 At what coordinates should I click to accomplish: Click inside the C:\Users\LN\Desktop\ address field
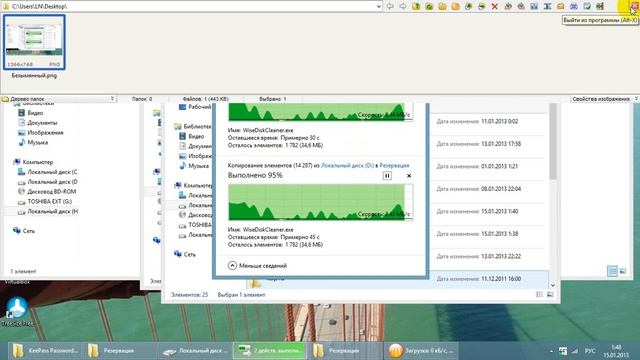point(192,6)
